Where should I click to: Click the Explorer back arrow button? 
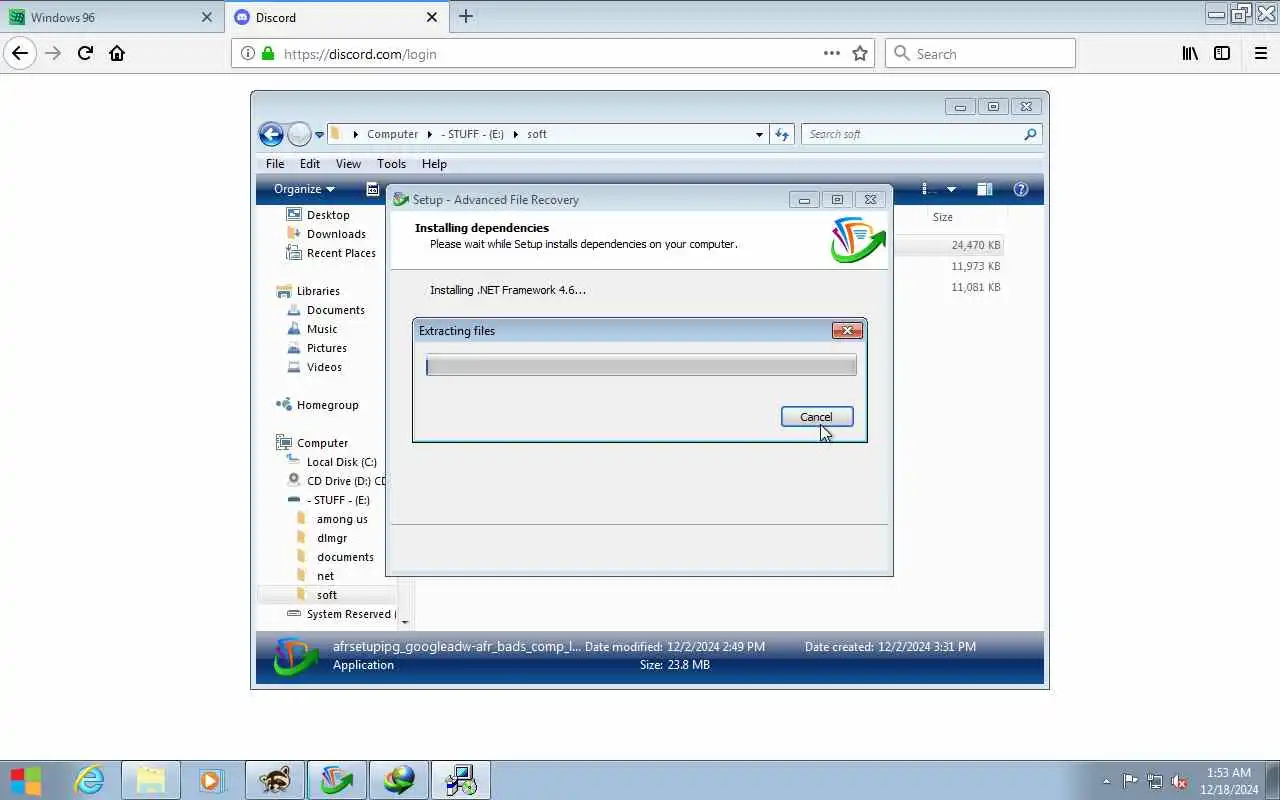(271, 134)
